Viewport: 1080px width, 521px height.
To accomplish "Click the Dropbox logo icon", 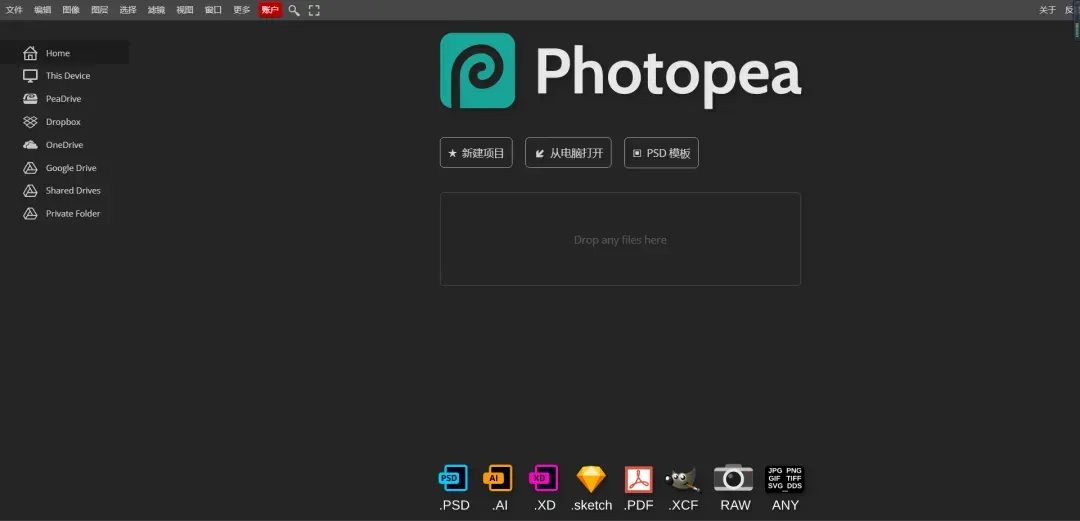I will [x=30, y=122].
